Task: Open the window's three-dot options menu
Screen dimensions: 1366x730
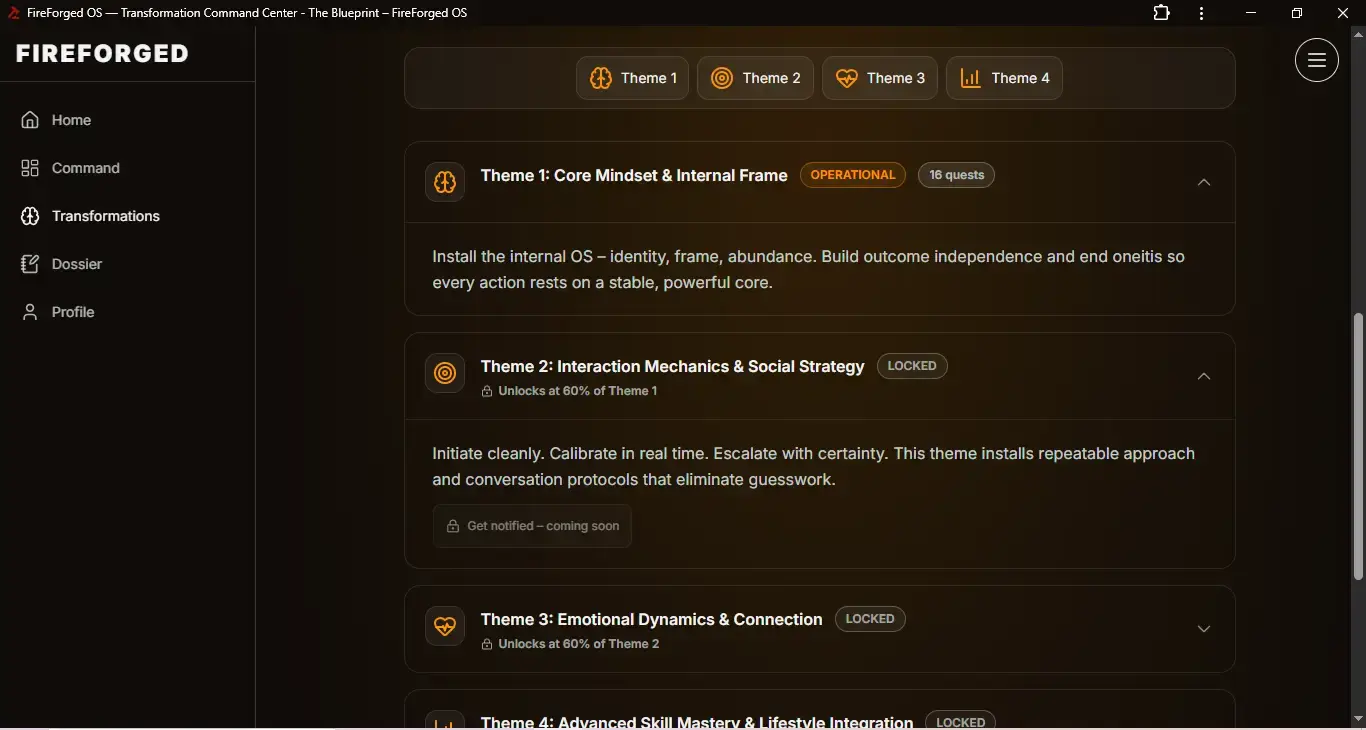Action: point(1201,13)
